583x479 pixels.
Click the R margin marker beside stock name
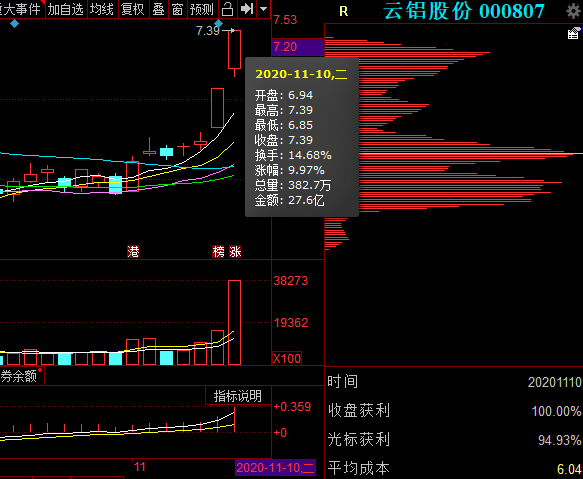coord(344,12)
